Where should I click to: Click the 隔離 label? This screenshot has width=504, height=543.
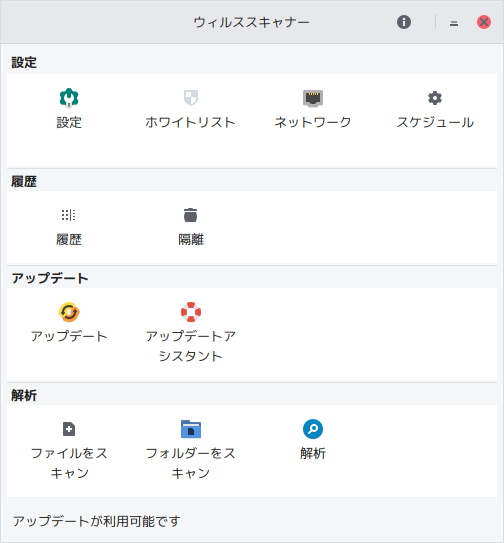click(x=191, y=239)
